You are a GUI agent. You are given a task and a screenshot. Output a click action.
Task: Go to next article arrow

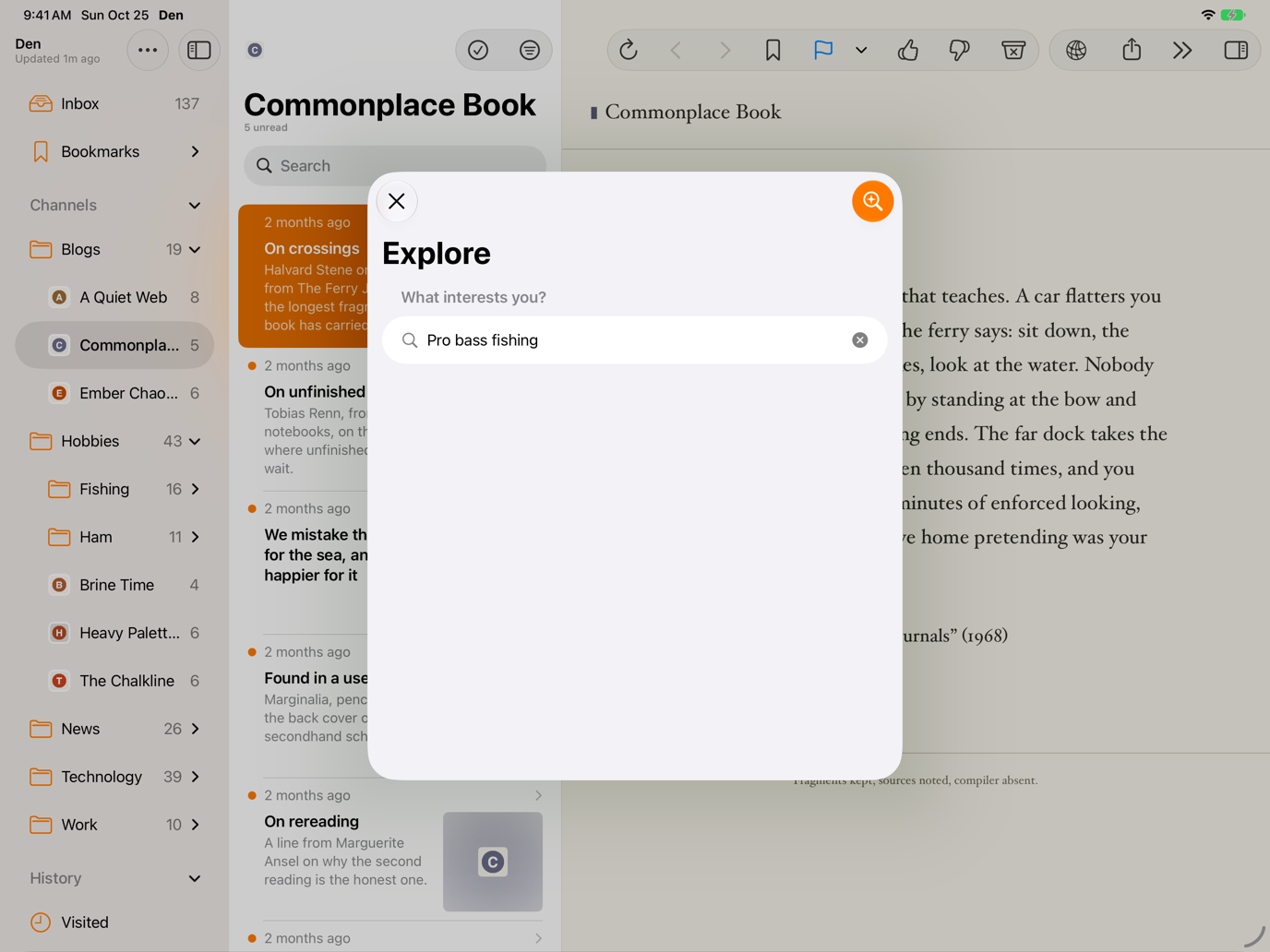tap(725, 50)
